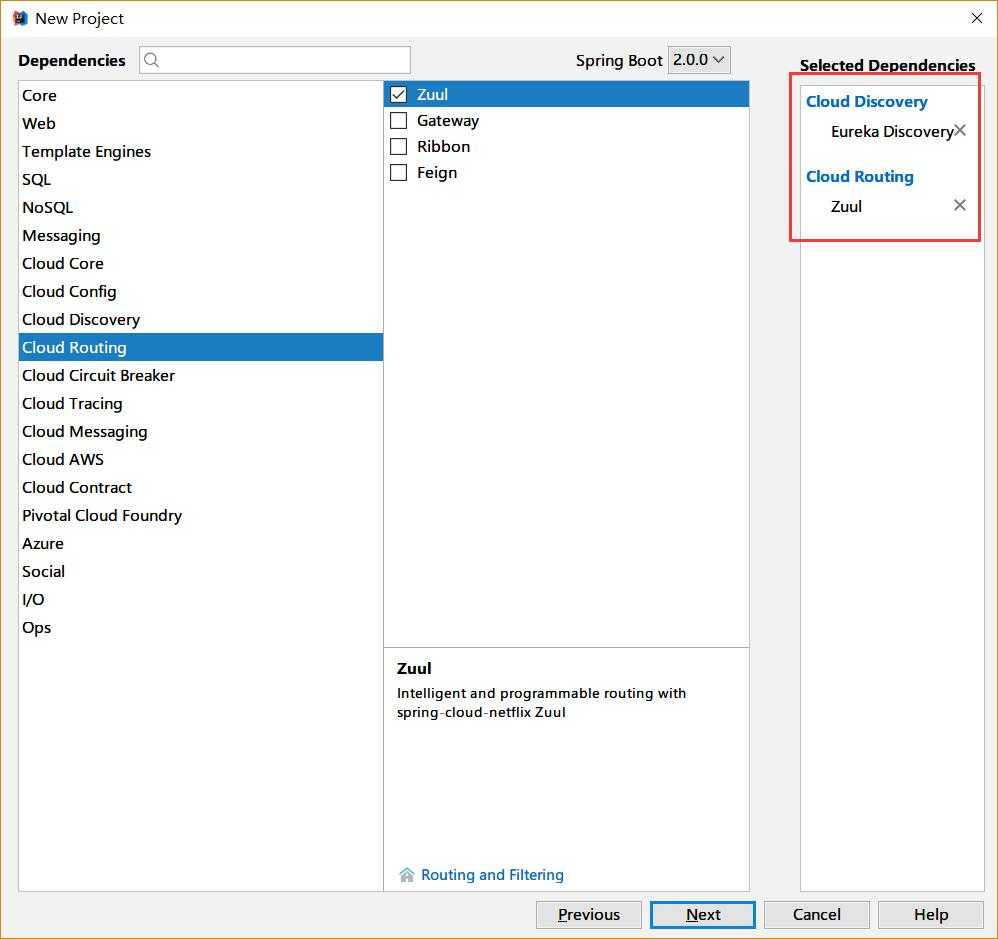
Task: Remove Zuul from selected dependencies
Action: (960, 205)
